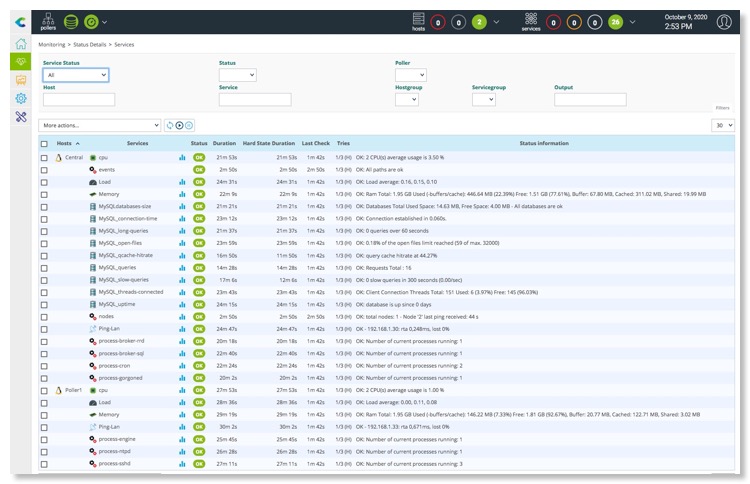
Task: Open the Administration tools sidebar icon
Action: point(20,117)
